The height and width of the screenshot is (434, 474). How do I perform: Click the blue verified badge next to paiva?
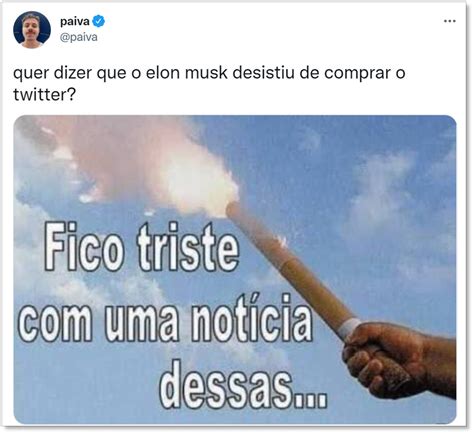(x=99, y=21)
